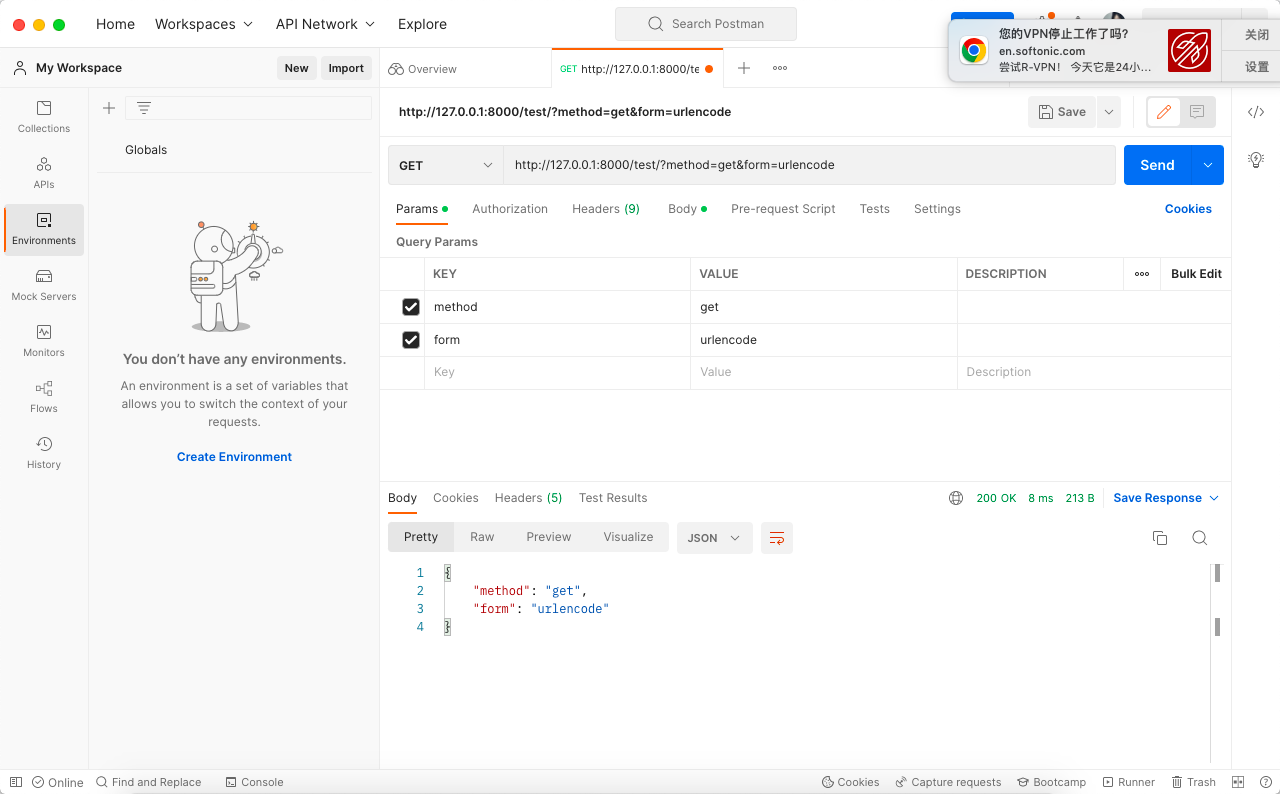Viewport: 1280px width, 794px height.
Task: Switch to the Raw response view
Action: [482, 537]
